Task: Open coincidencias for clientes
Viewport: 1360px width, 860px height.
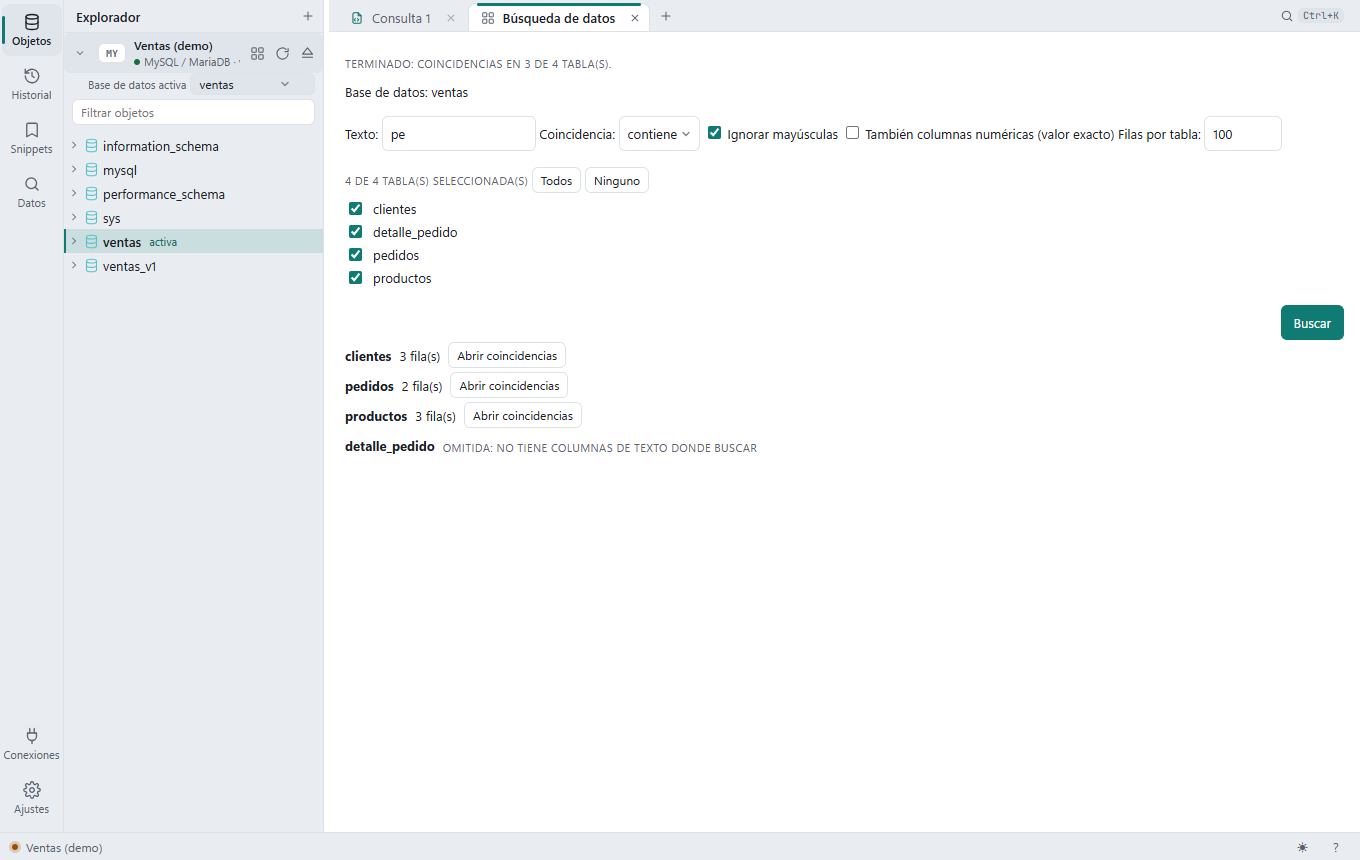Action: [507, 356]
